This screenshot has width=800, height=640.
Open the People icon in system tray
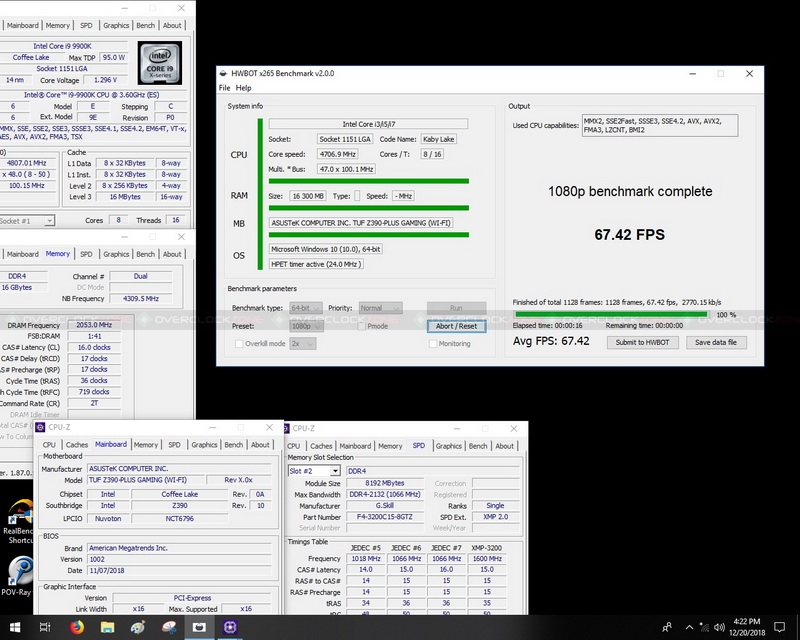667,627
